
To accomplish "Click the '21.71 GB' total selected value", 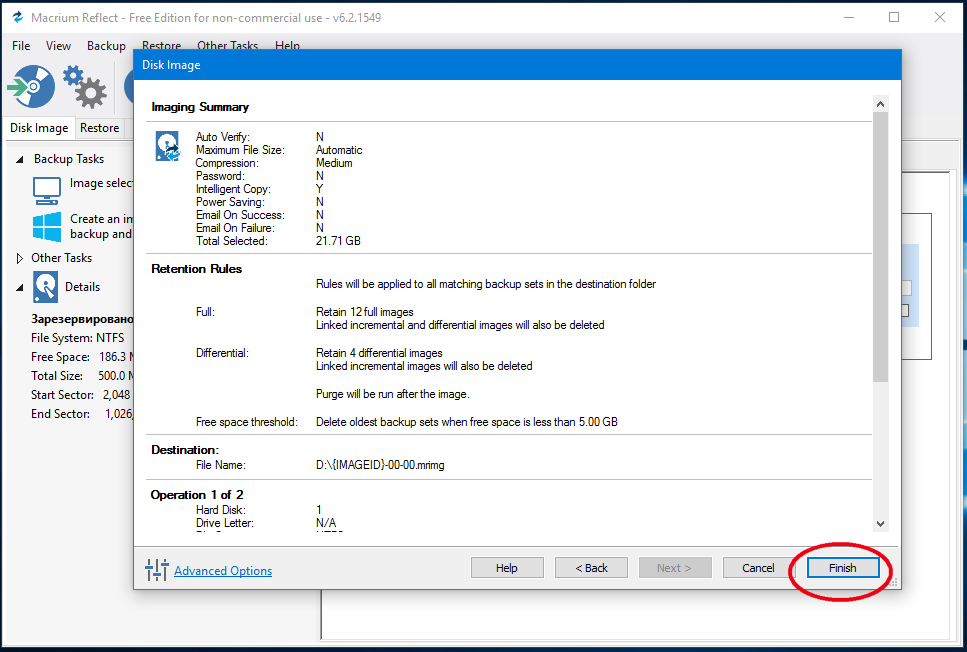I will click(x=338, y=241).
